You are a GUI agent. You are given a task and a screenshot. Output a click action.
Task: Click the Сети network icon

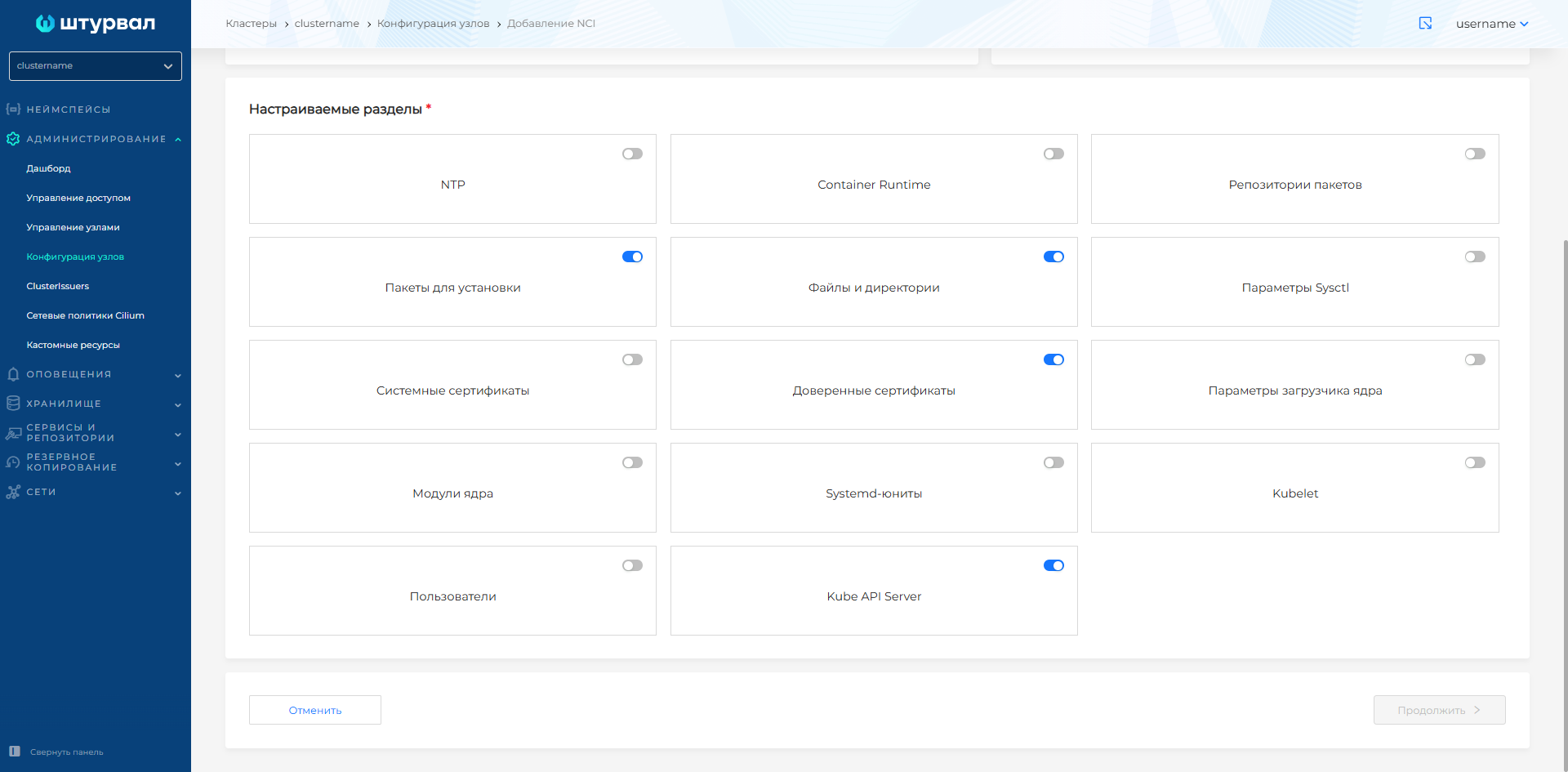tap(13, 492)
